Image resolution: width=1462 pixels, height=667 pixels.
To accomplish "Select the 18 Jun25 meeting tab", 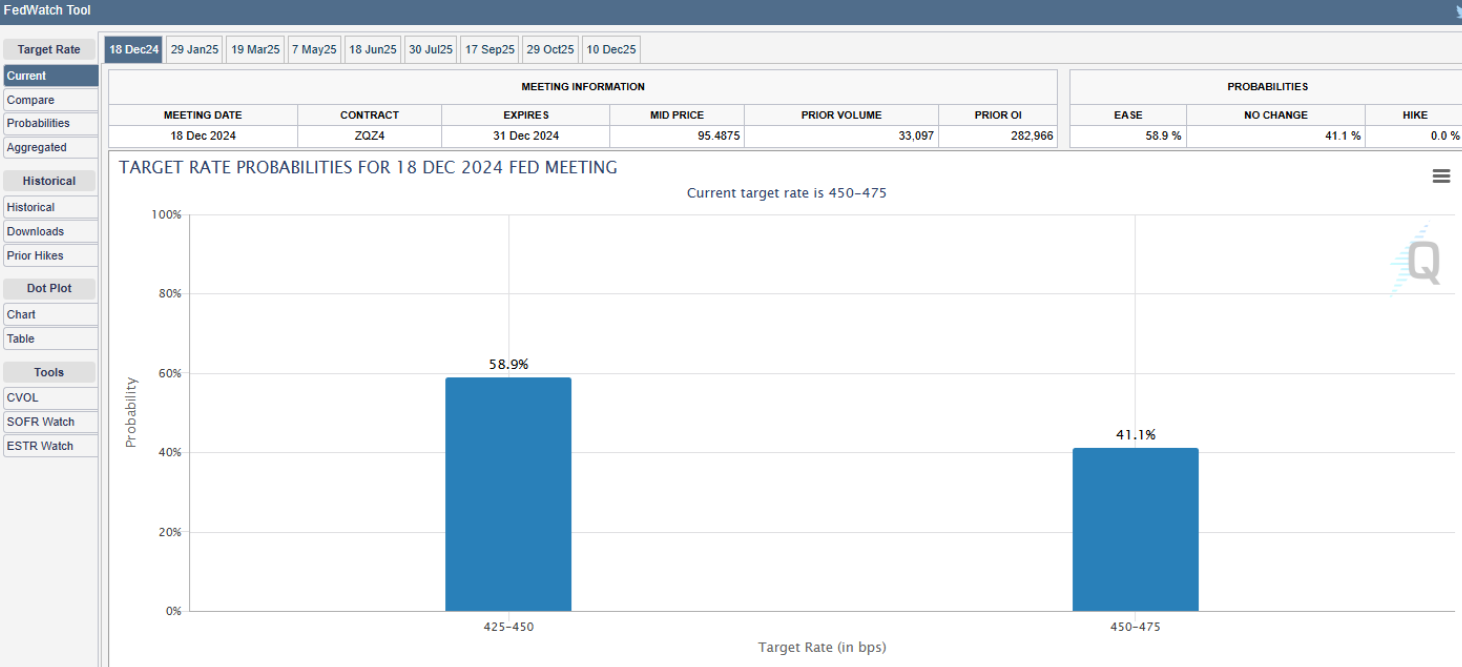I will tap(373, 49).
